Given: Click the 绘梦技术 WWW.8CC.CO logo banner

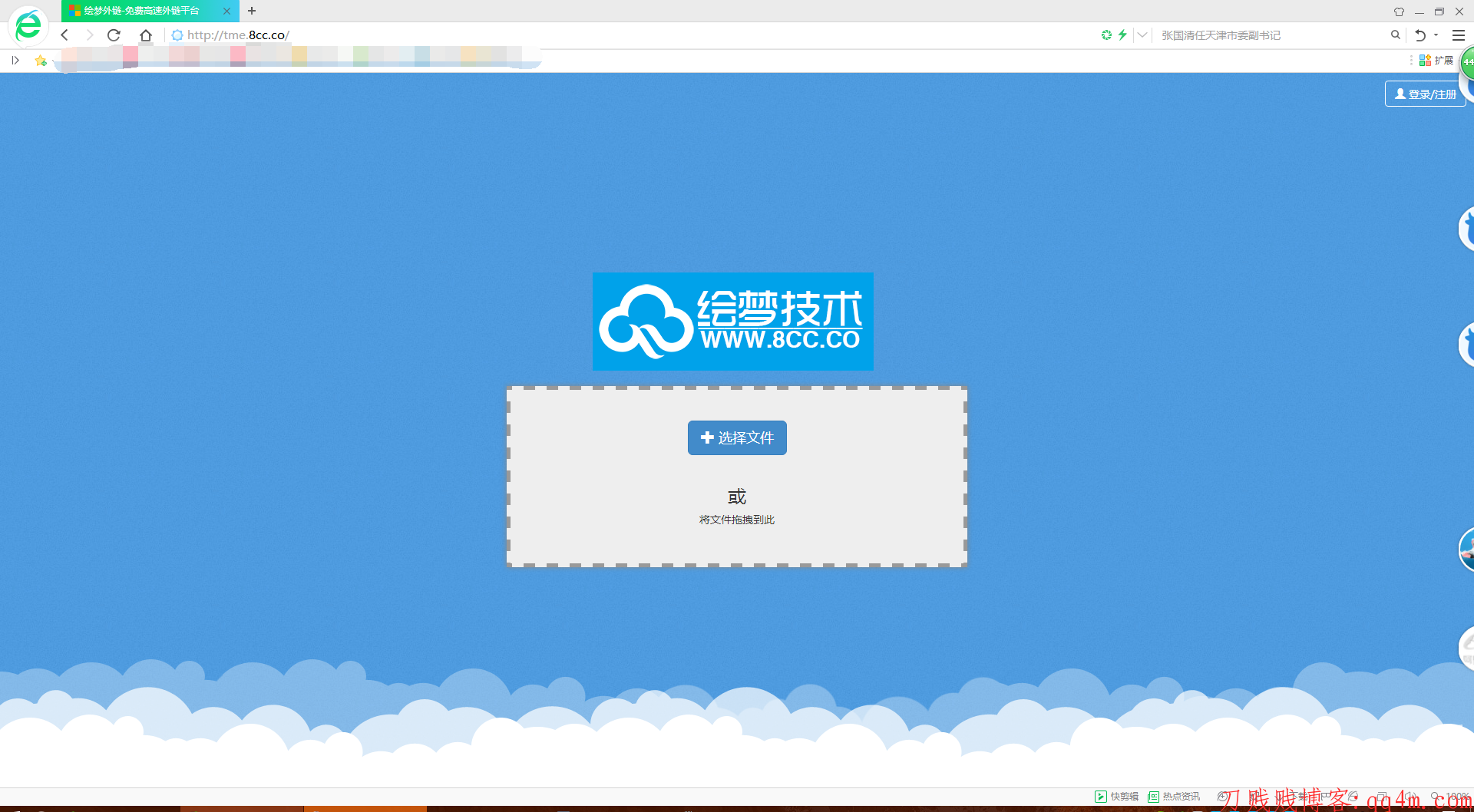Looking at the screenshot, I should [733, 322].
